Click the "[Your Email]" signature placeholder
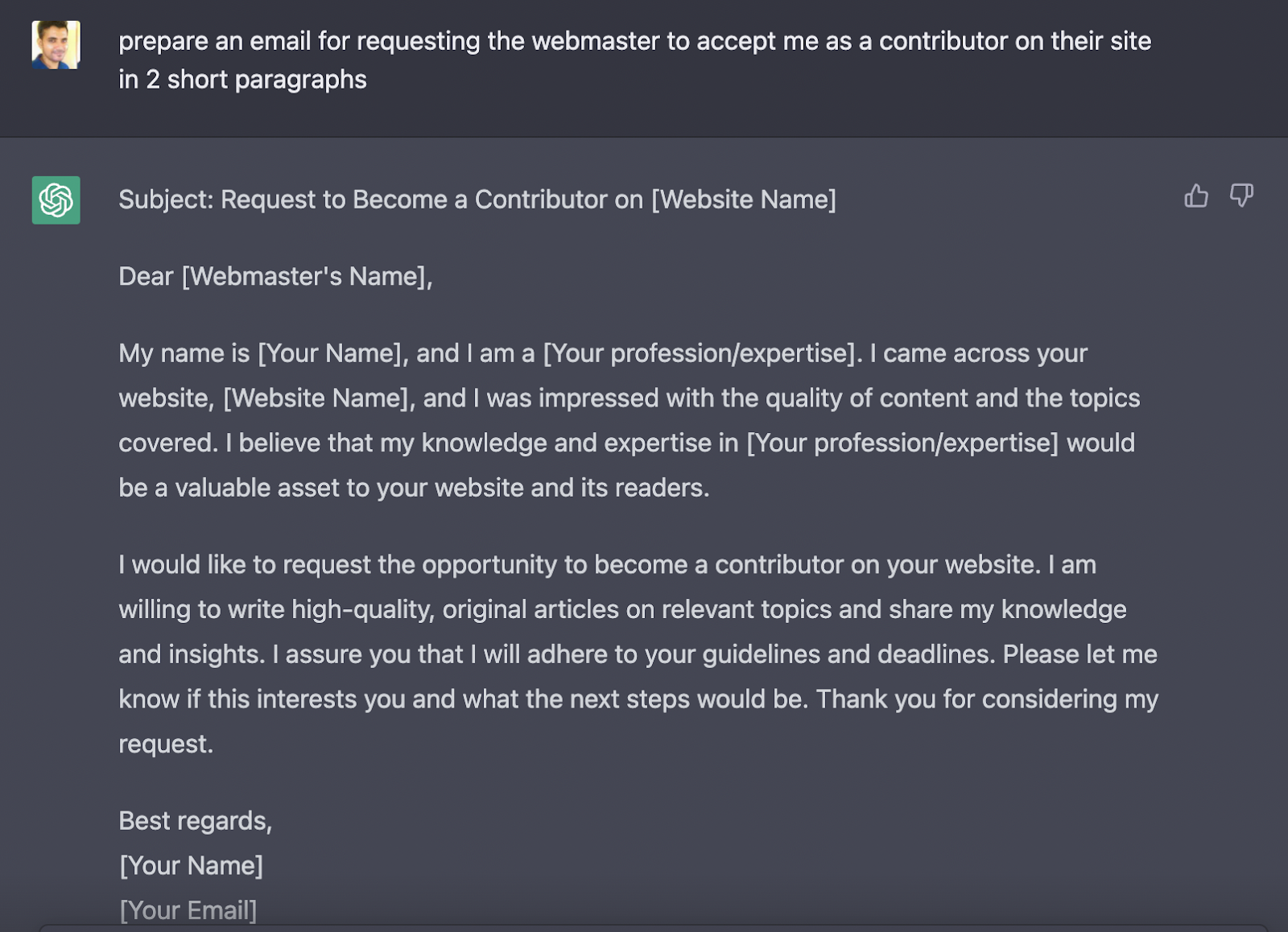Screen dimensions: 1288x932 click(x=188, y=910)
